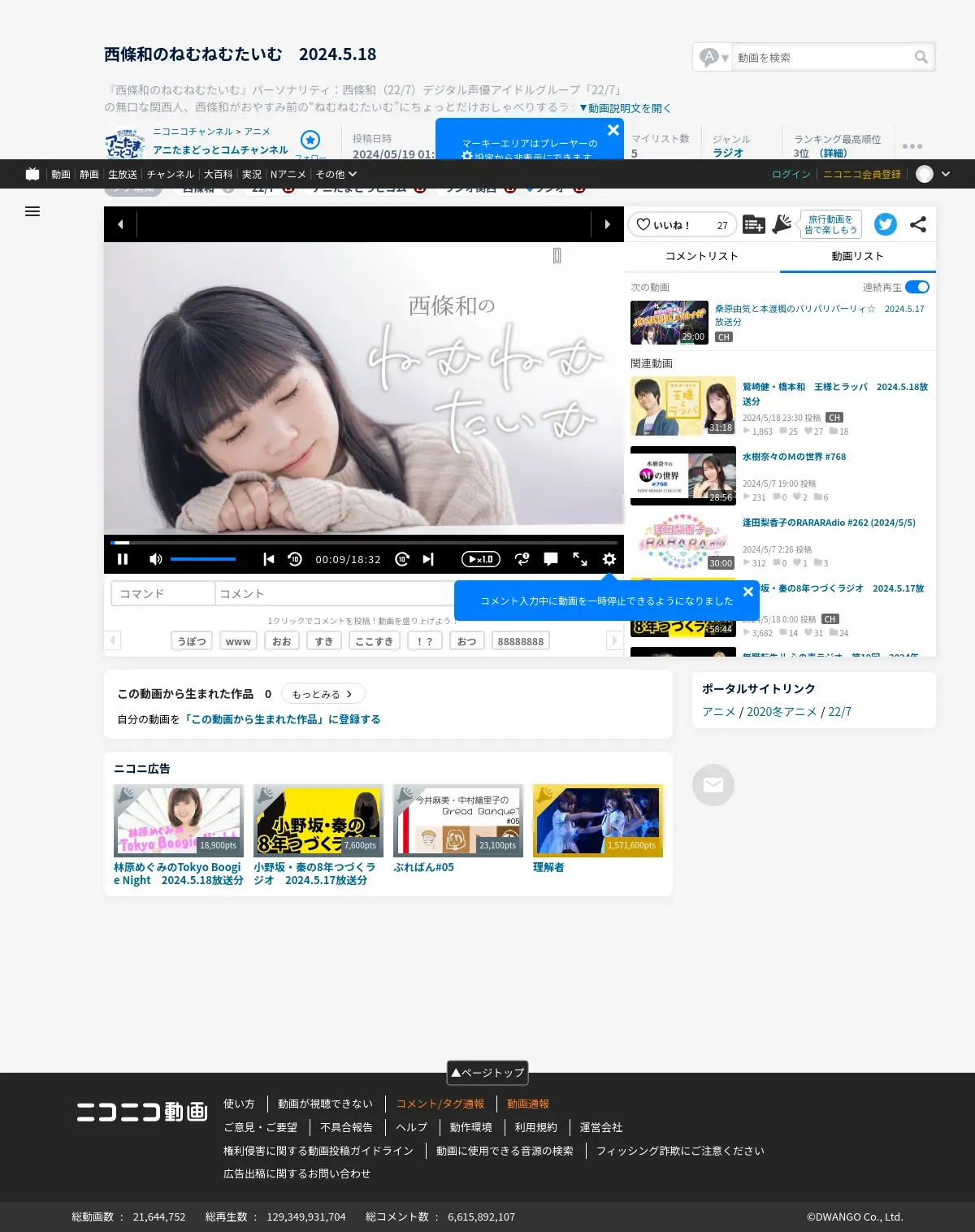Image resolution: width=975 pixels, height=1232 pixels.
Task: Rewind 10 seconds
Action: [295, 559]
